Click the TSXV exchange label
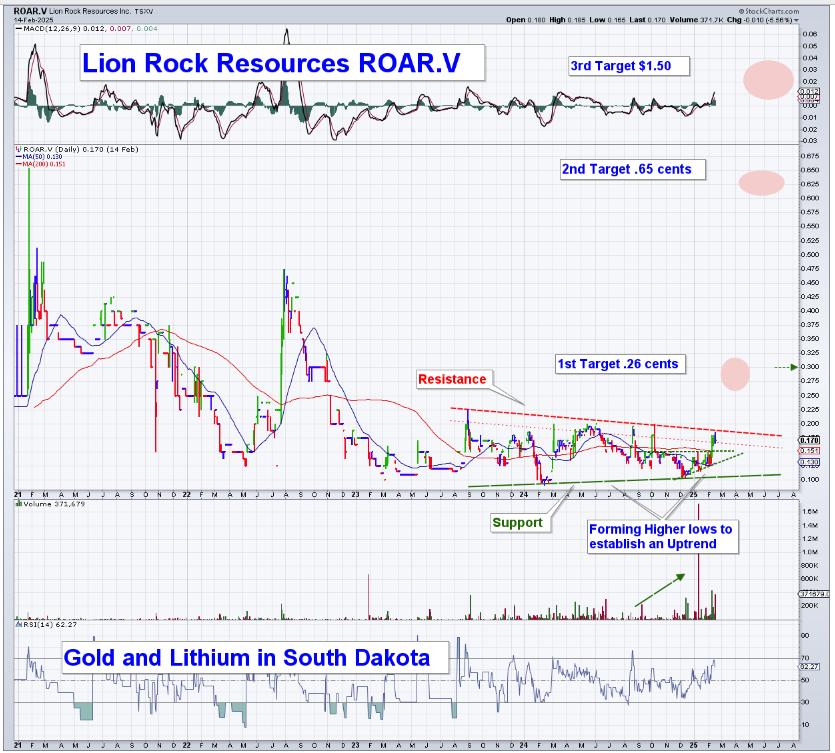The width and height of the screenshot is (835, 753). 144,11
